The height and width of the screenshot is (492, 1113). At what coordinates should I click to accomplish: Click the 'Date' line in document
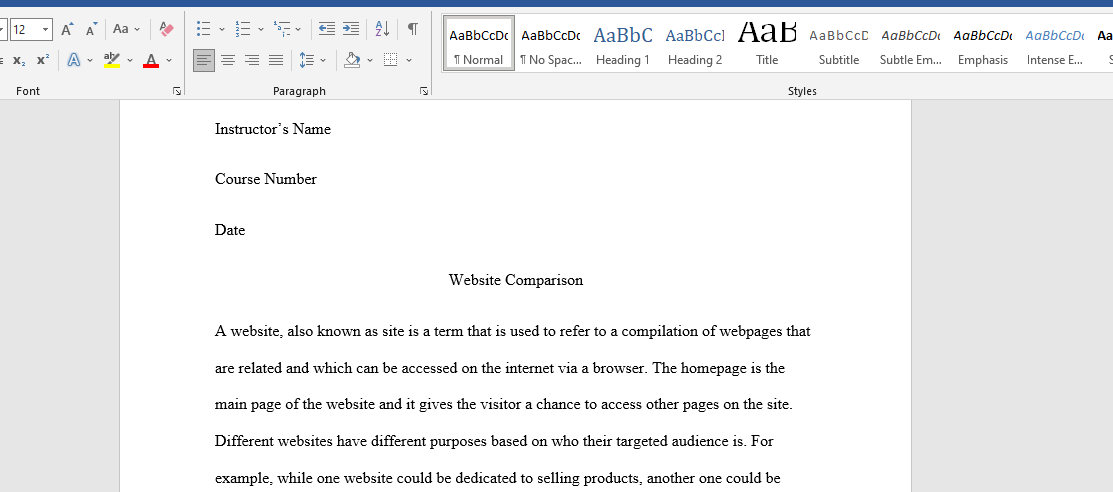click(x=230, y=230)
